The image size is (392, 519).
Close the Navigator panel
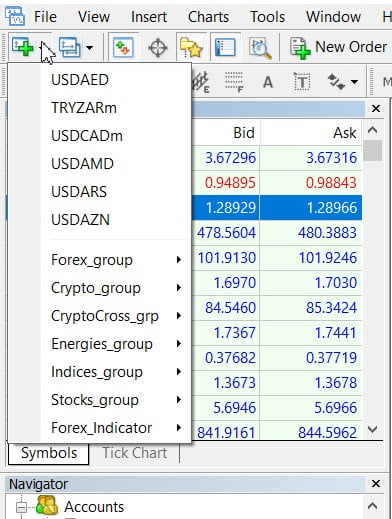(x=376, y=484)
